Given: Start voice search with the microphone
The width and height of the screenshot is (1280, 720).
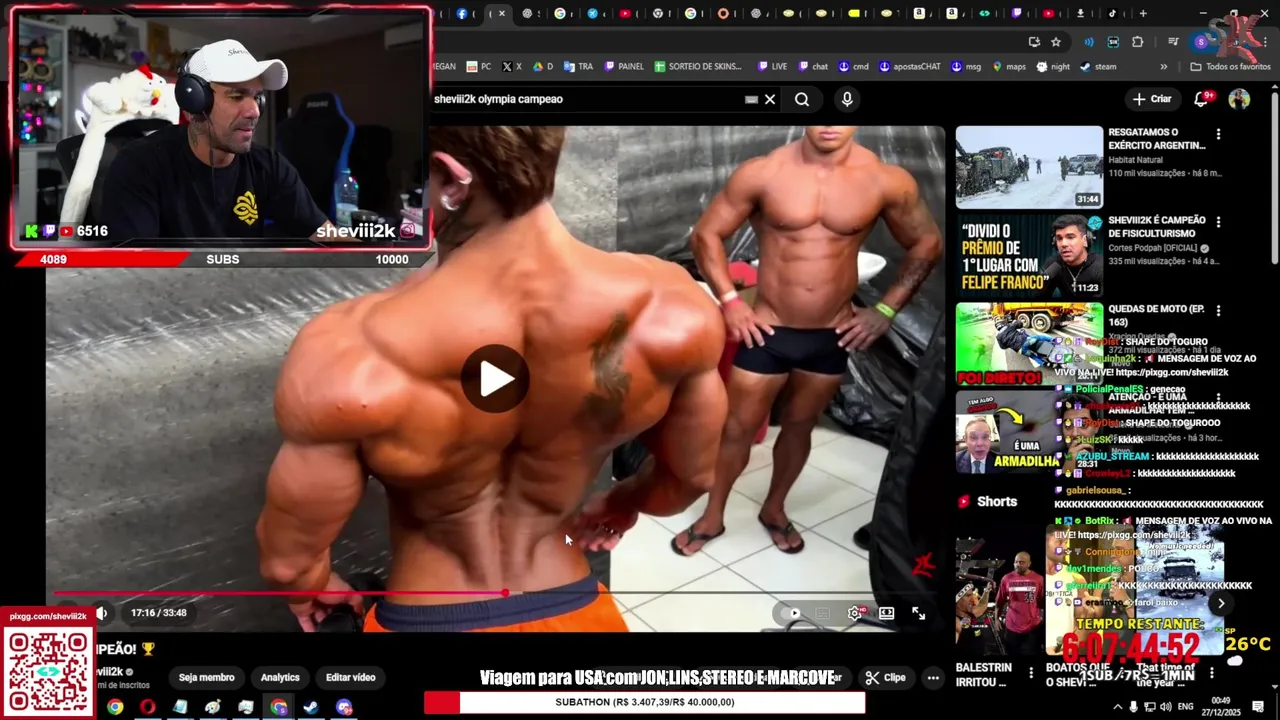Looking at the screenshot, I should [847, 99].
